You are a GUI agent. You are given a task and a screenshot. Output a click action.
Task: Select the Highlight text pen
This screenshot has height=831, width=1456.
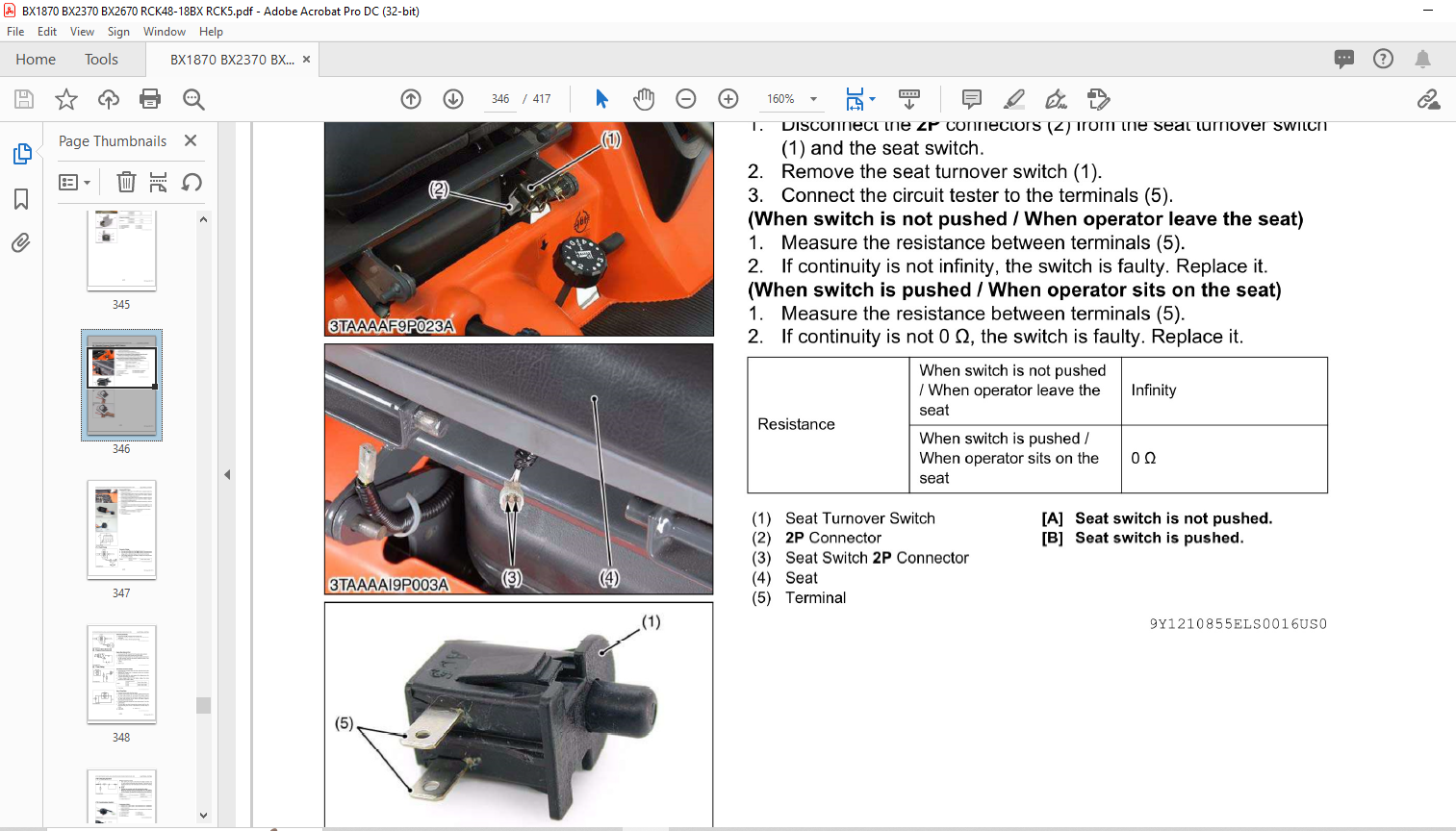1014,99
